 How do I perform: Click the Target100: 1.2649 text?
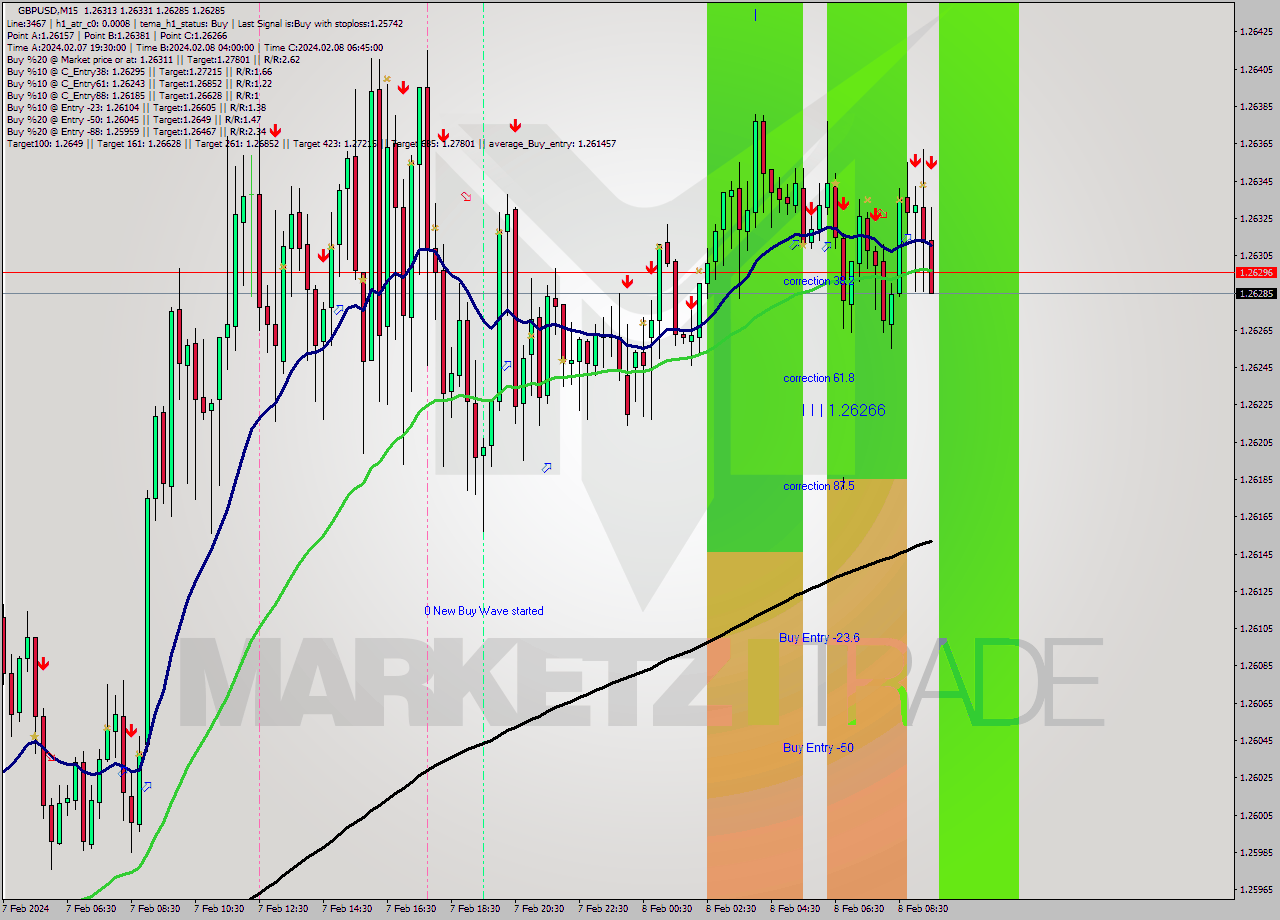click(44, 143)
